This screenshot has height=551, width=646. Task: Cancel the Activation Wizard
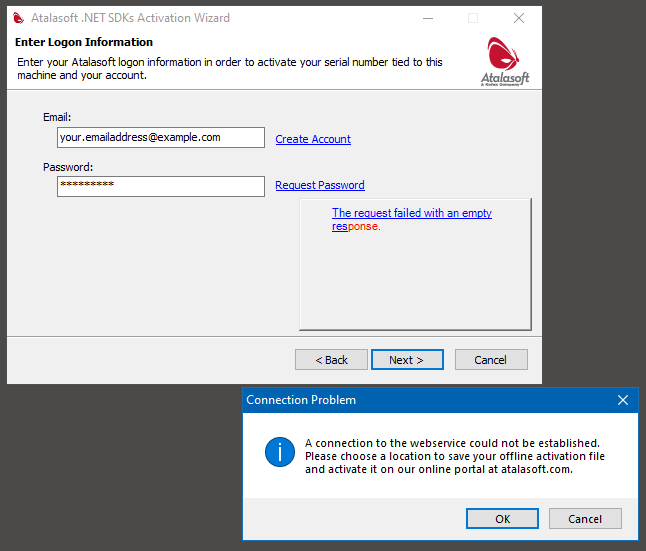click(x=491, y=360)
